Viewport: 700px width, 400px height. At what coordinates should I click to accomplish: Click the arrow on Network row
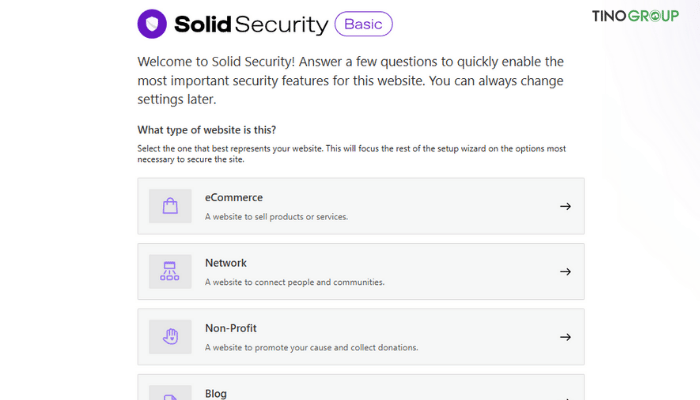click(565, 271)
